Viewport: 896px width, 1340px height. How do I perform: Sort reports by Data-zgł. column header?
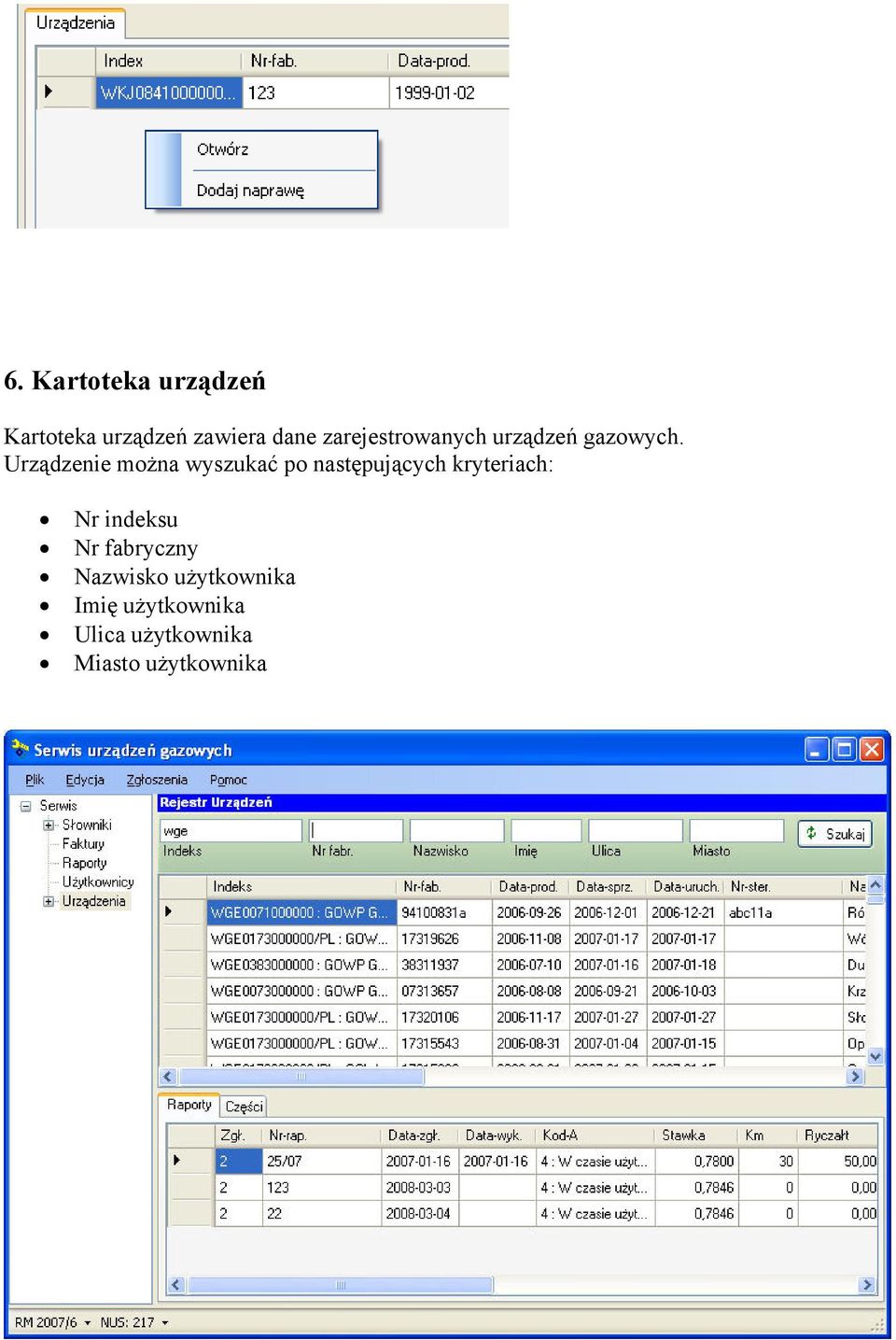click(x=421, y=1135)
